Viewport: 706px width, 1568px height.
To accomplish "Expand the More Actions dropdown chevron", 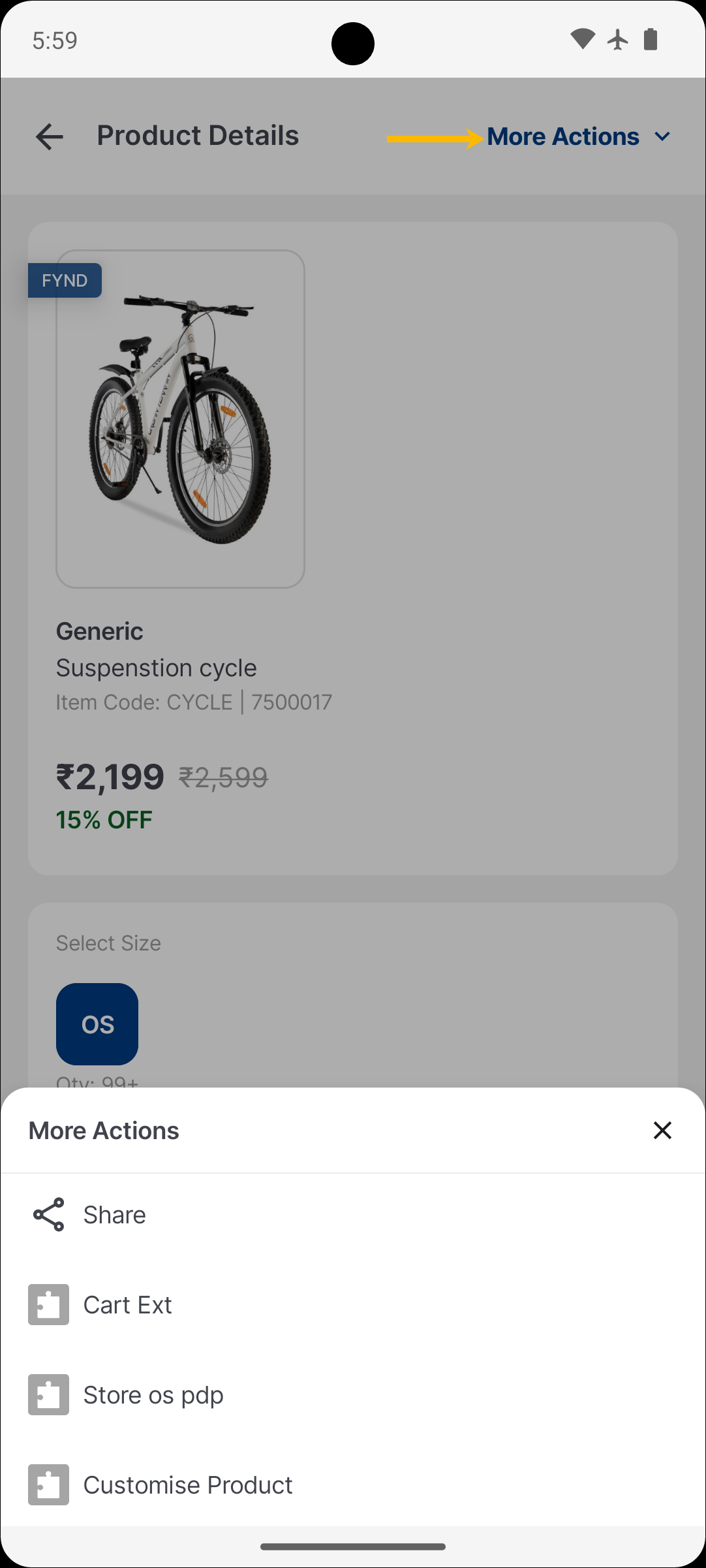I will [663, 137].
